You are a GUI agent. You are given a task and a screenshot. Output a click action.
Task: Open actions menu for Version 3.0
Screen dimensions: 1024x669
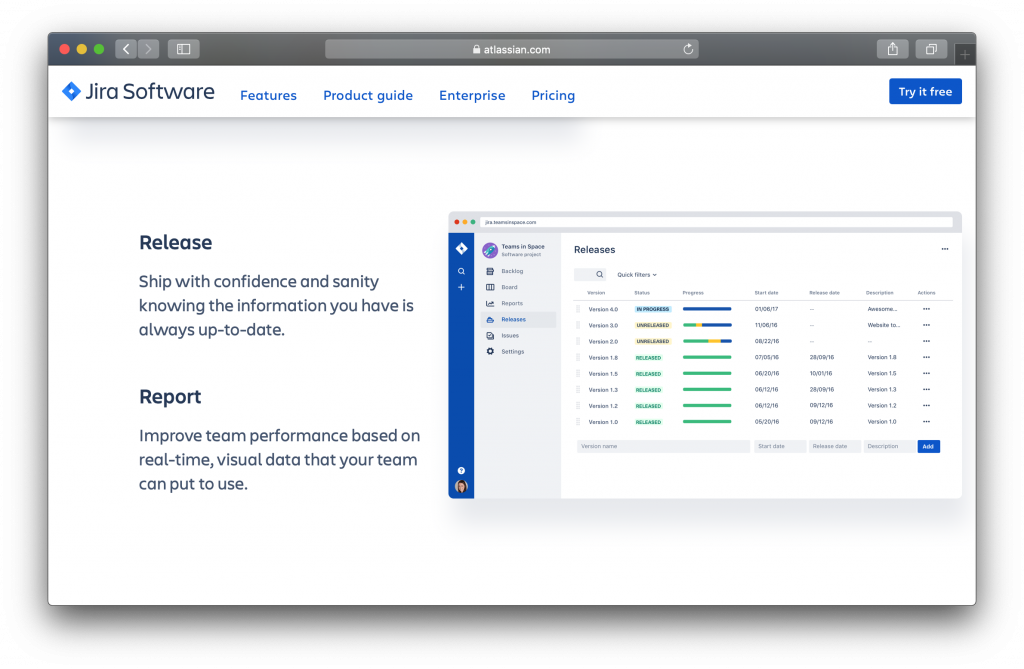926,325
